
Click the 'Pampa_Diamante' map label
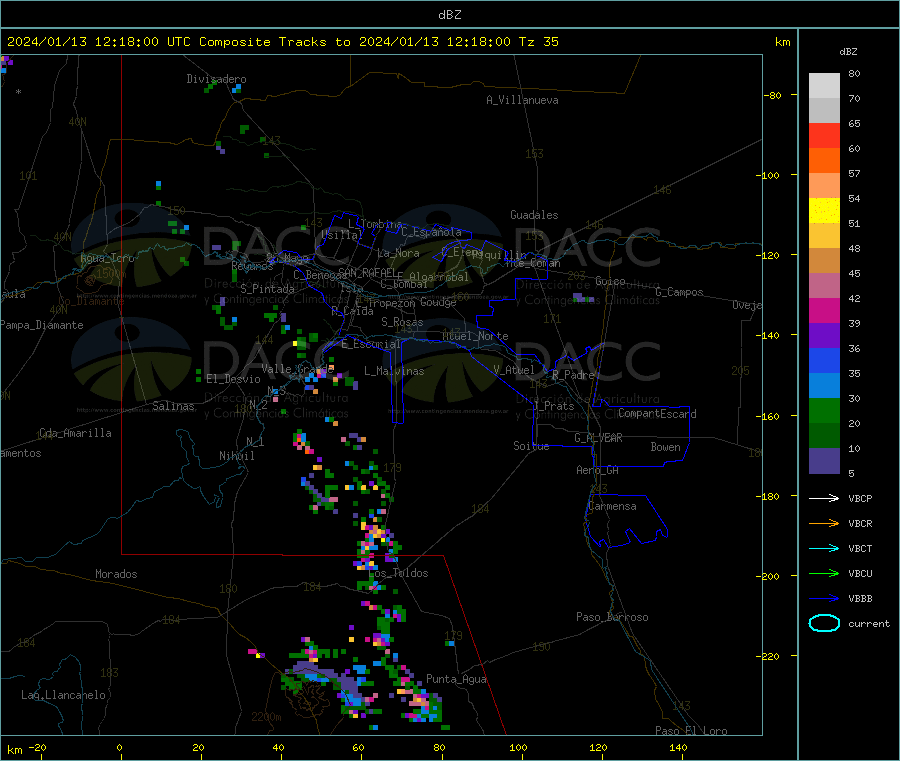coord(42,325)
